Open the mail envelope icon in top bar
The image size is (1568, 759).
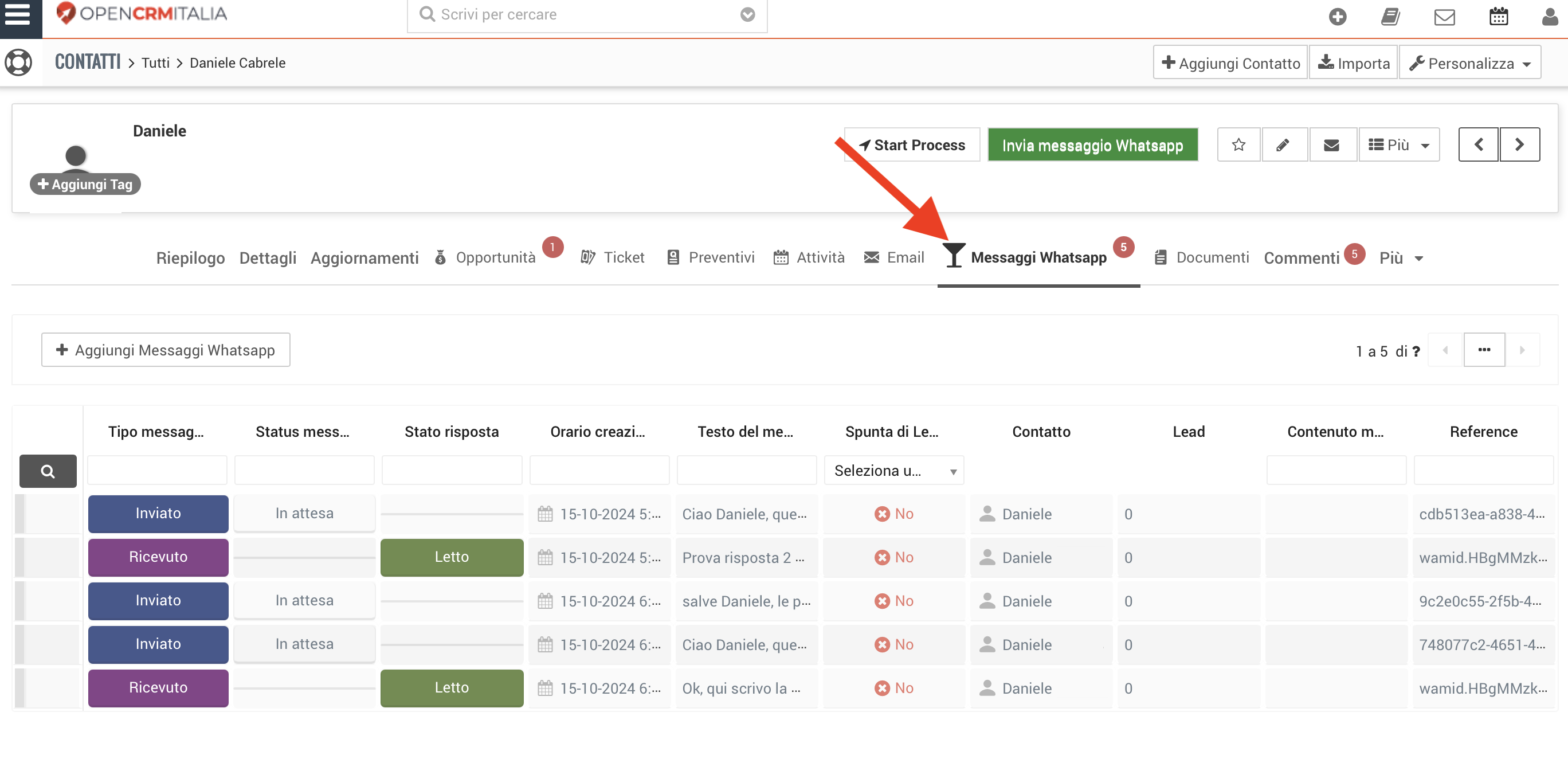coord(1444,17)
